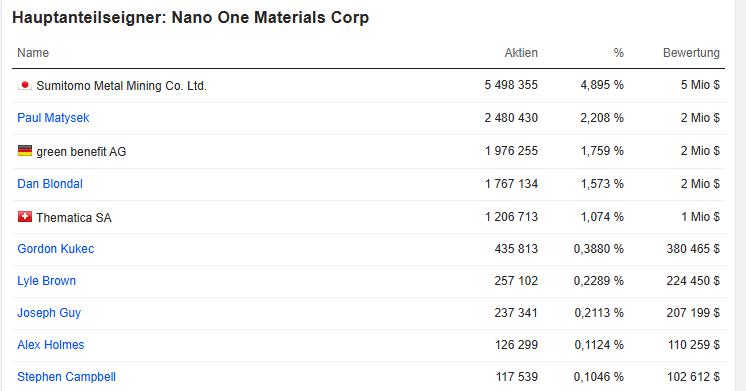Open Lyle Brown's profile

point(47,281)
